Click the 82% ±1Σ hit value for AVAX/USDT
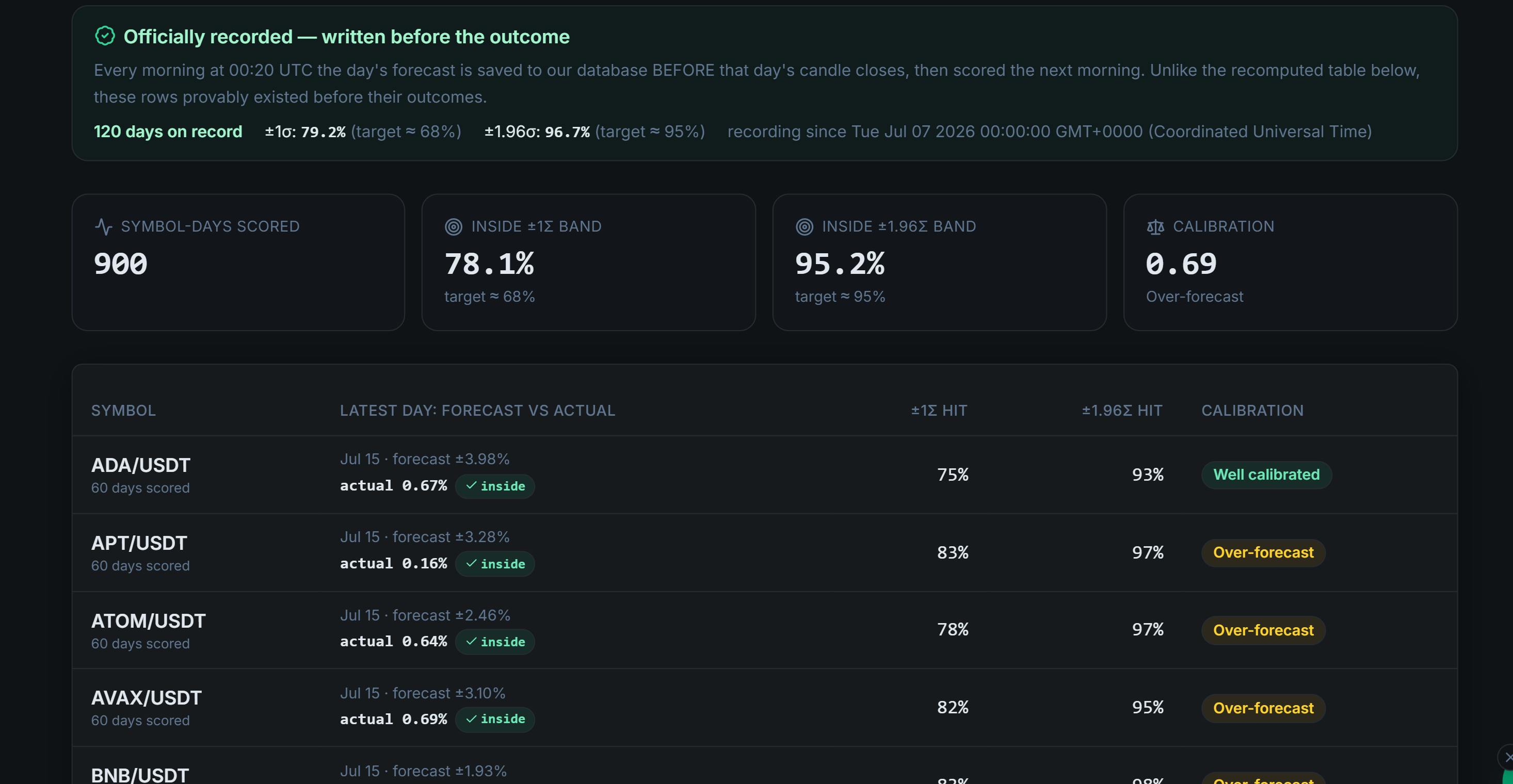 [953, 708]
